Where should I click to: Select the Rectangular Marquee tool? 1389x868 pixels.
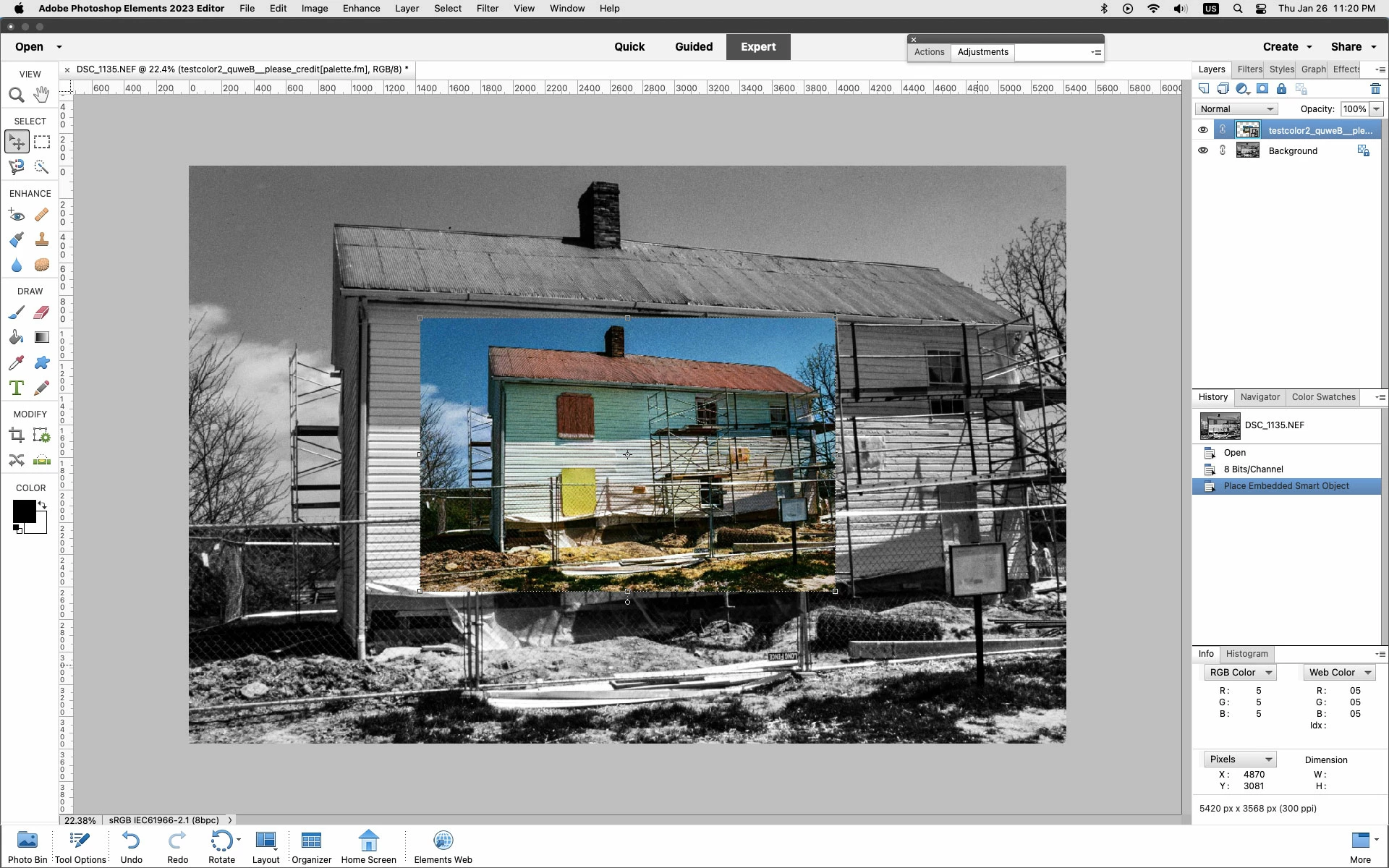pyautogui.click(x=42, y=142)
